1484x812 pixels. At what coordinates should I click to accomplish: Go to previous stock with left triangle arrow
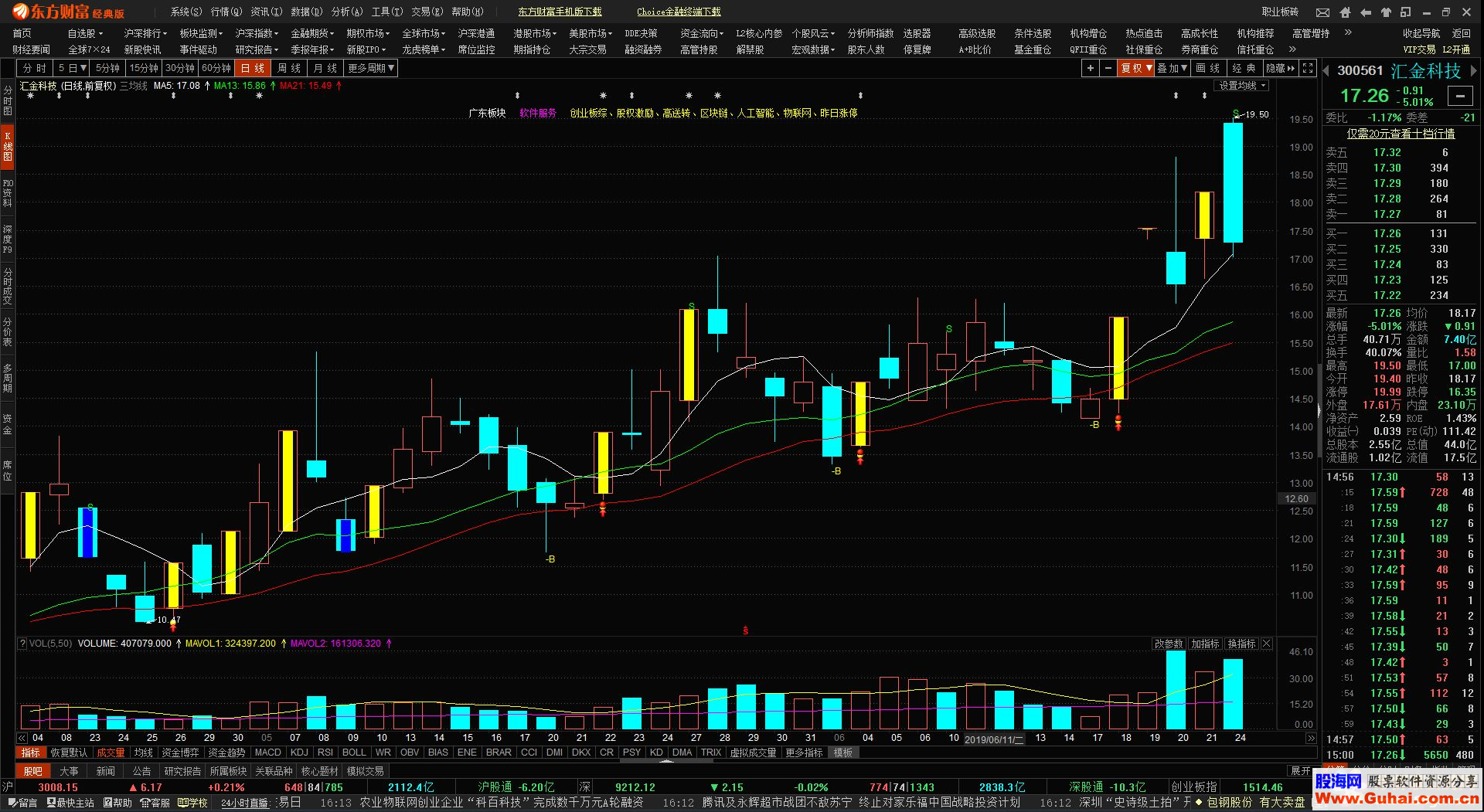[1326, 71]
